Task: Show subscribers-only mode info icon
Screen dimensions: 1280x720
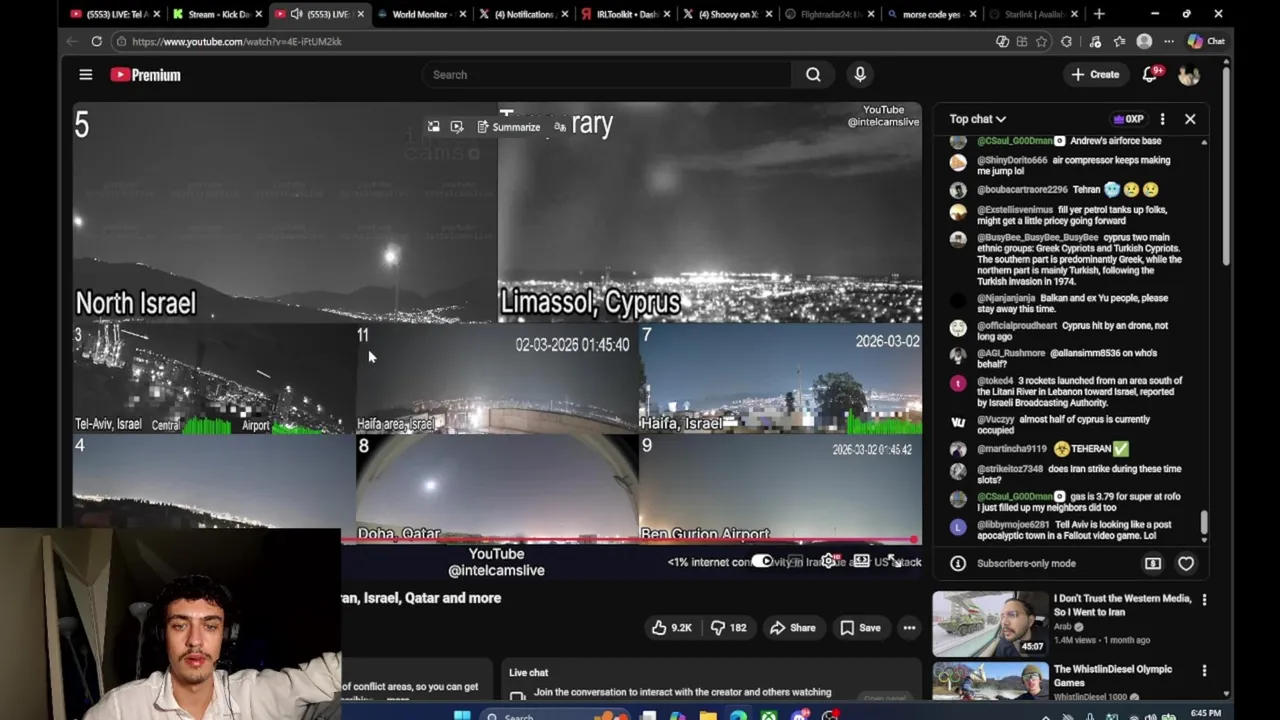Action: 958,563
